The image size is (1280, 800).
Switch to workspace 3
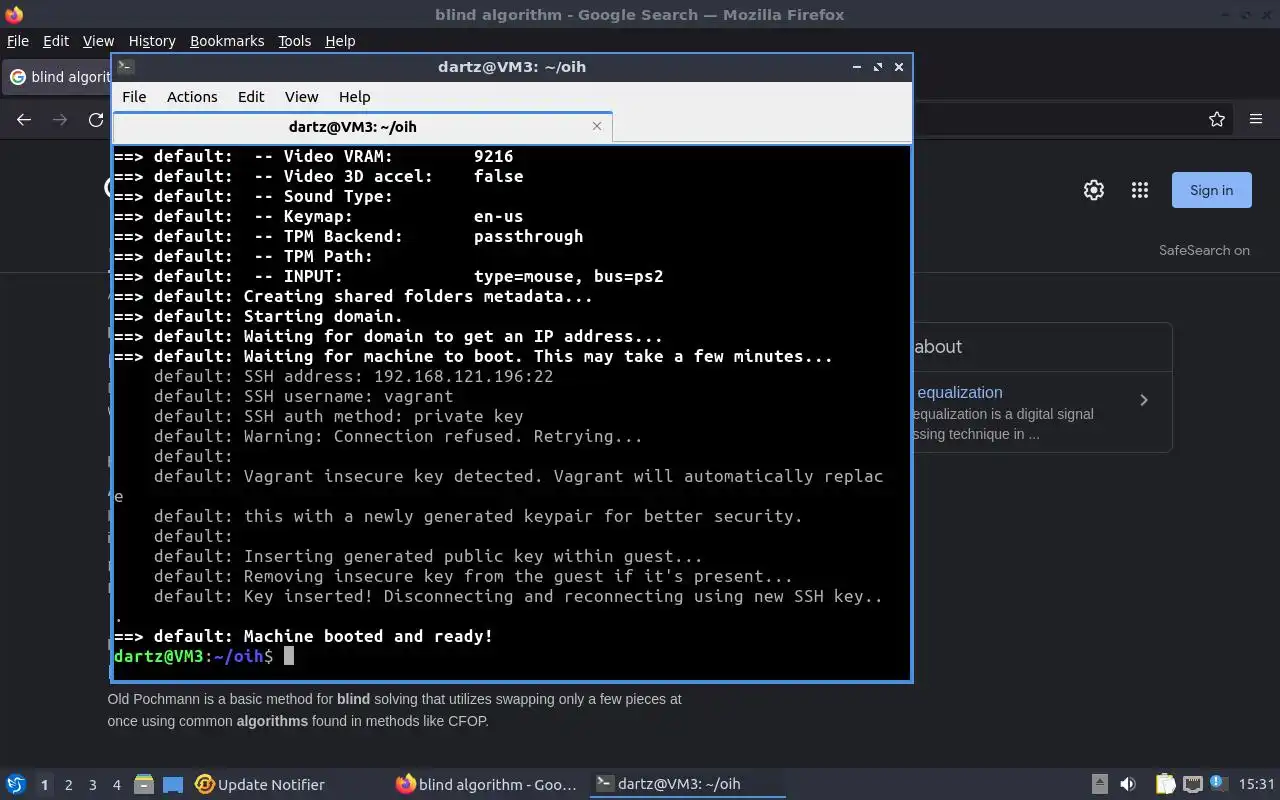92,785
